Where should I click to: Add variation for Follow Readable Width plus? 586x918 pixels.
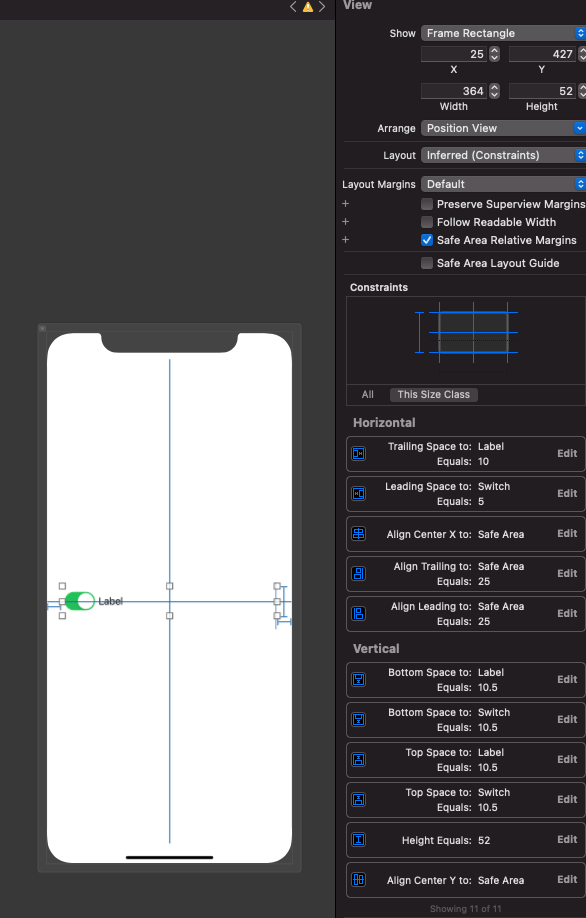345,222
